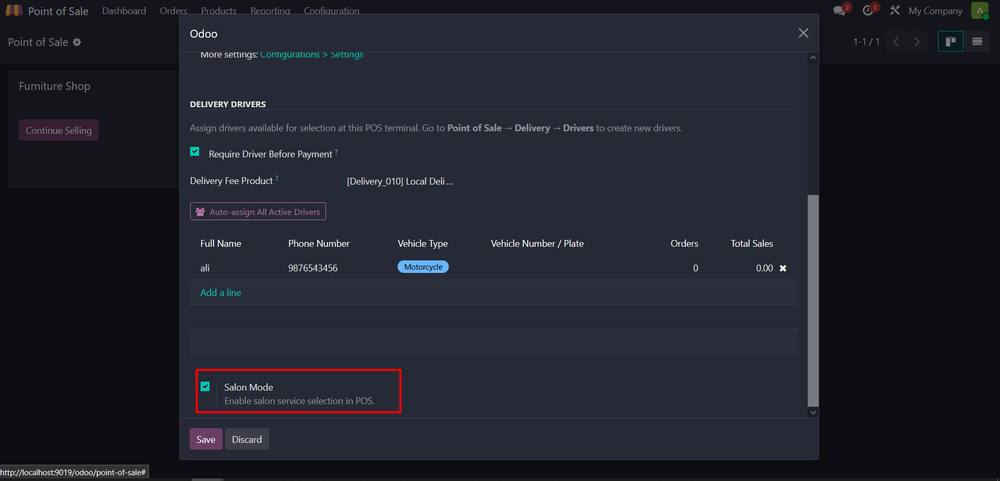This screenshot has height=481, width=1000.
Task: Sort by Vehicle Type column
Action: coord(423,244)
